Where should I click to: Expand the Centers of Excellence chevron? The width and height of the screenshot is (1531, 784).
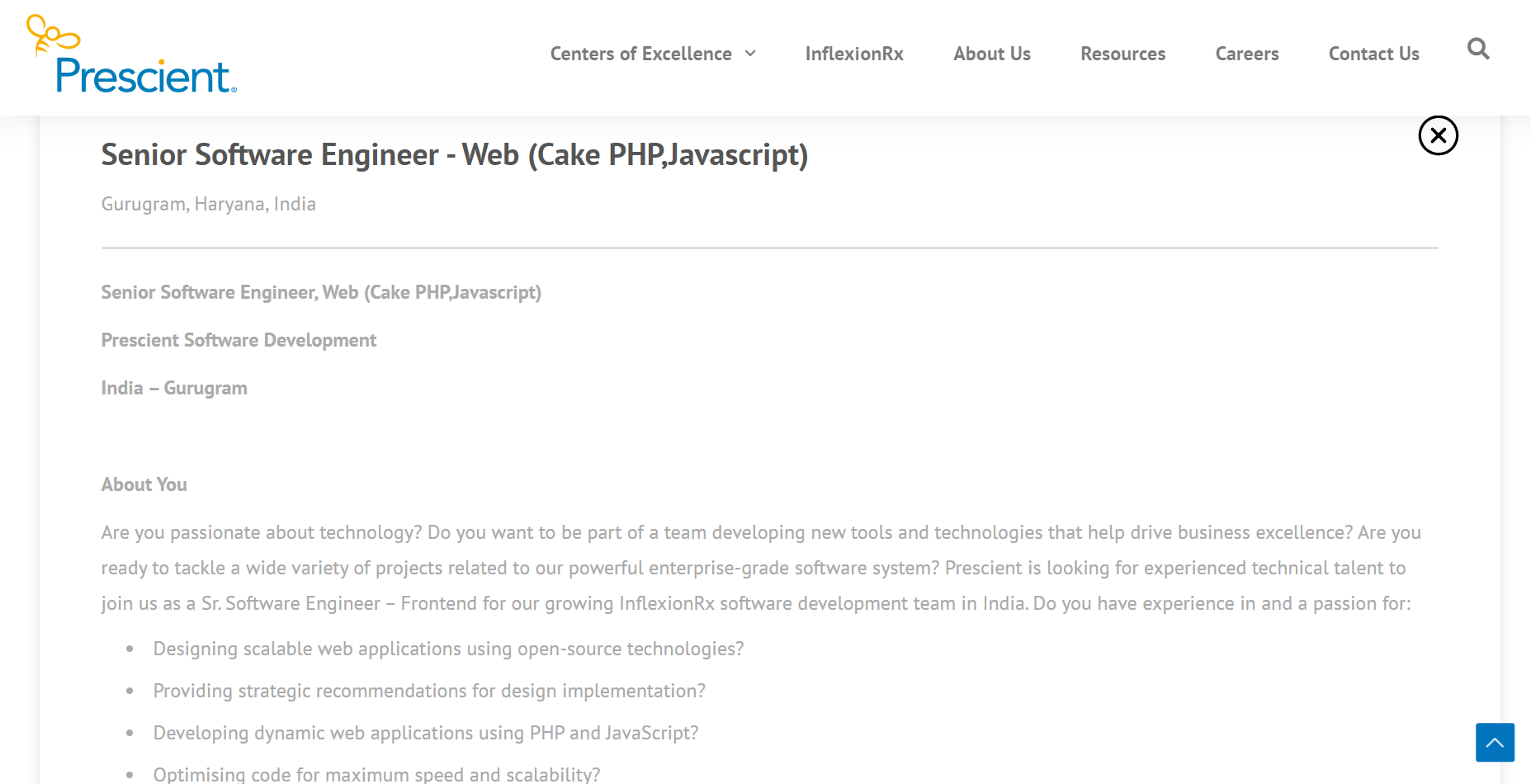pyautogui.click(x=750, y=54)
